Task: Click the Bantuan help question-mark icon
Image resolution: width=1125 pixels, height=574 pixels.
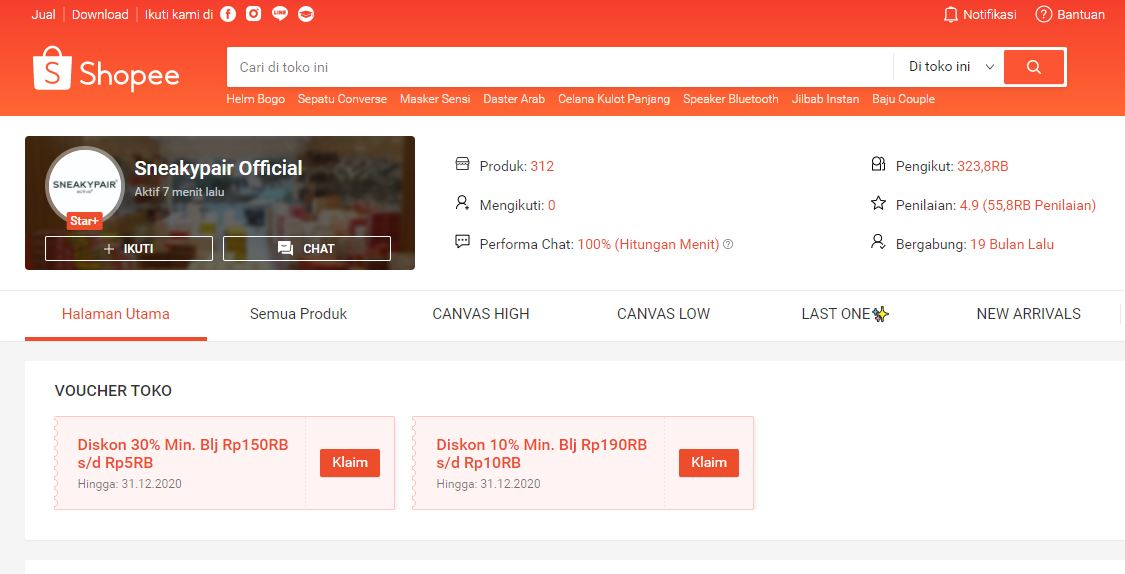Action: tap(1043, 14)
